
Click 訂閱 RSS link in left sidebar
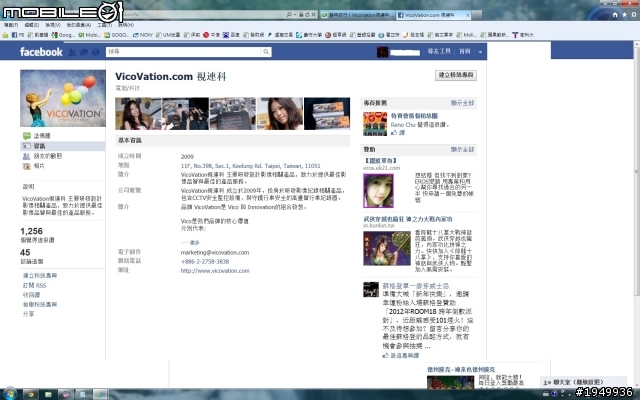(x=35, y=285)
